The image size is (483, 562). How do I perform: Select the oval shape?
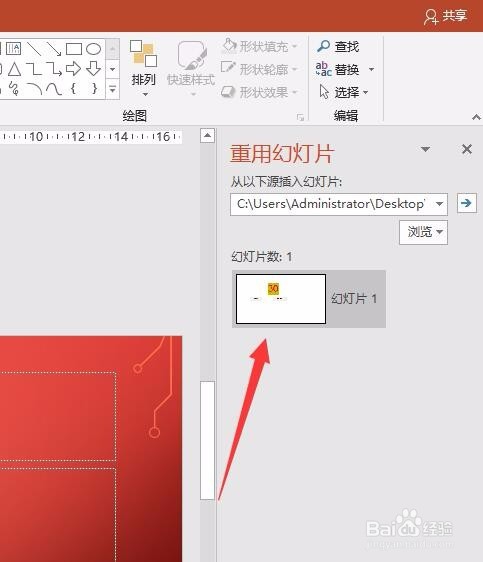pos(94,49)
